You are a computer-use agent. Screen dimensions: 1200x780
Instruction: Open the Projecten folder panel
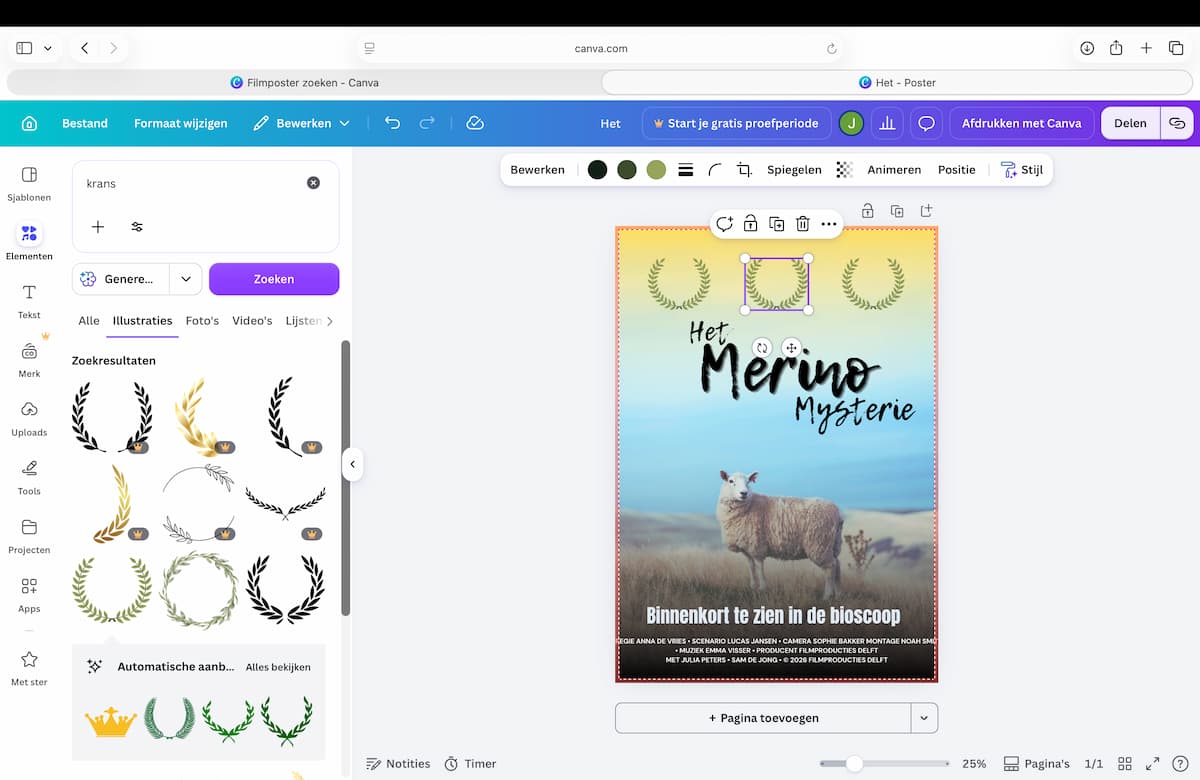pyautogui.click(x=29, y=536)
